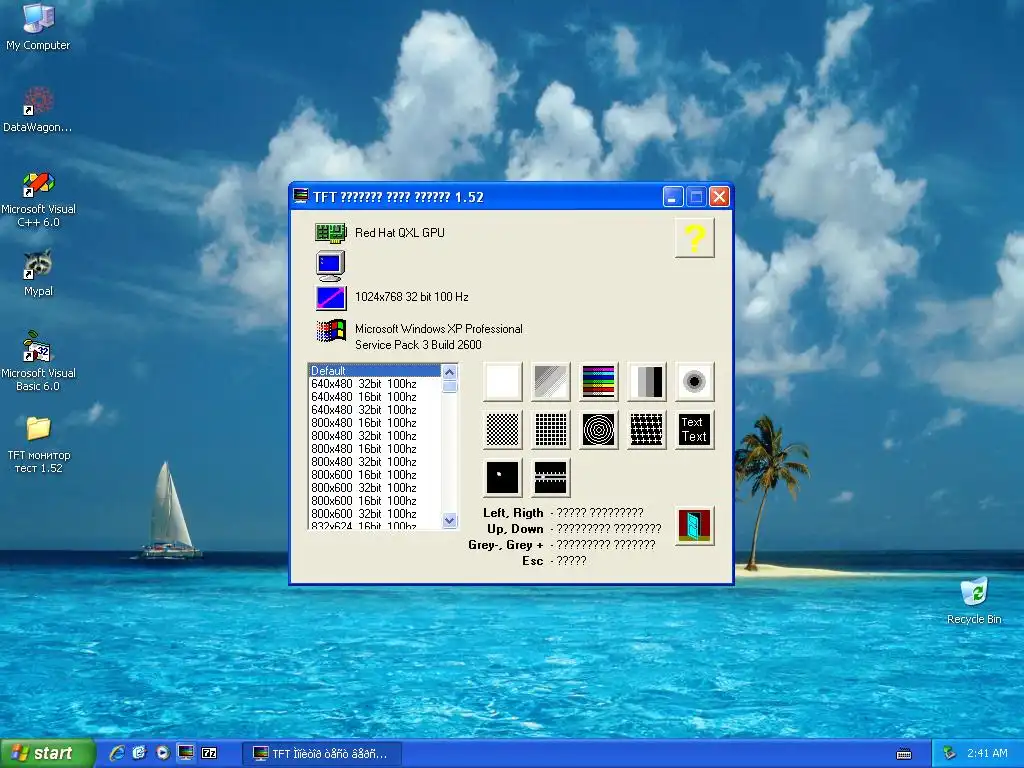Select 640x480 16bit 100hz in the list

(x=375, y=396)
